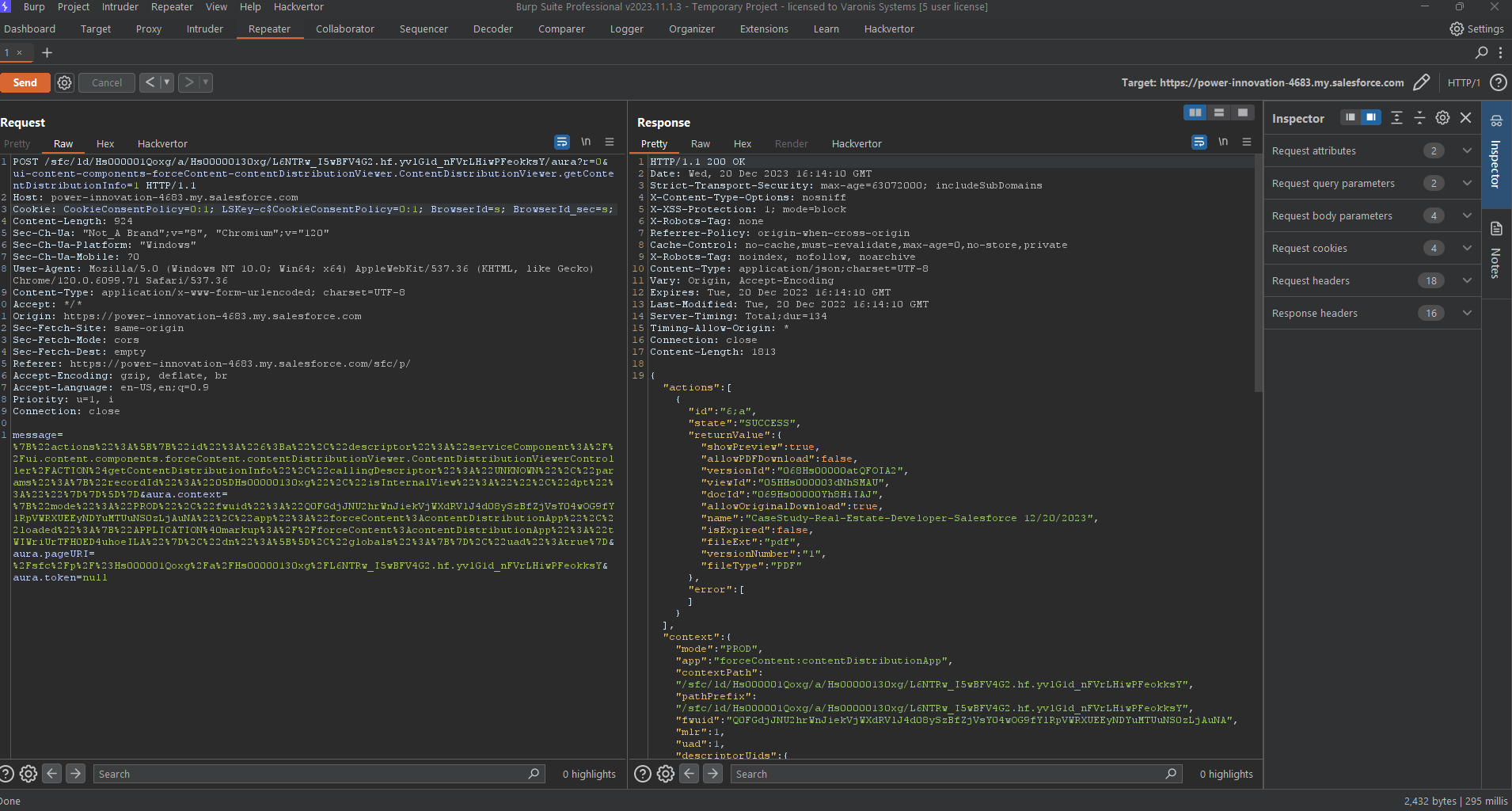Image resolution: width=1512 pixels, height=811 pixels.
Task: Toggle request word wrap icon
Action: tap(562, 142)
